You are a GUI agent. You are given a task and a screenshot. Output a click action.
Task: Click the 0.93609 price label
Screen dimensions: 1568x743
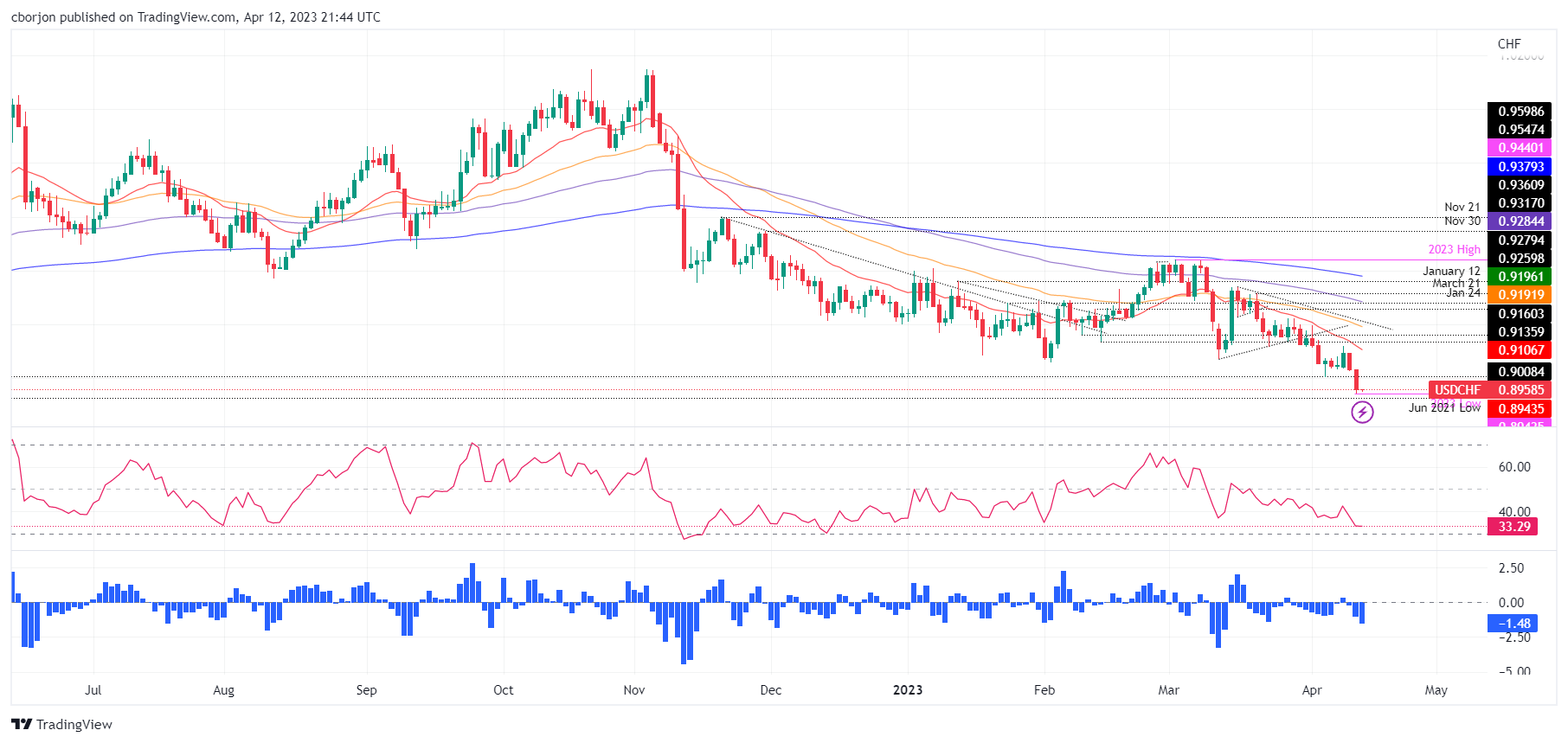[x=1520, y=185]
